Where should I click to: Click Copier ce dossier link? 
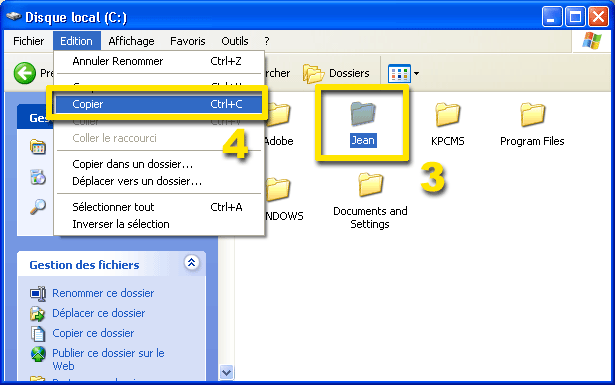[93, 333]
